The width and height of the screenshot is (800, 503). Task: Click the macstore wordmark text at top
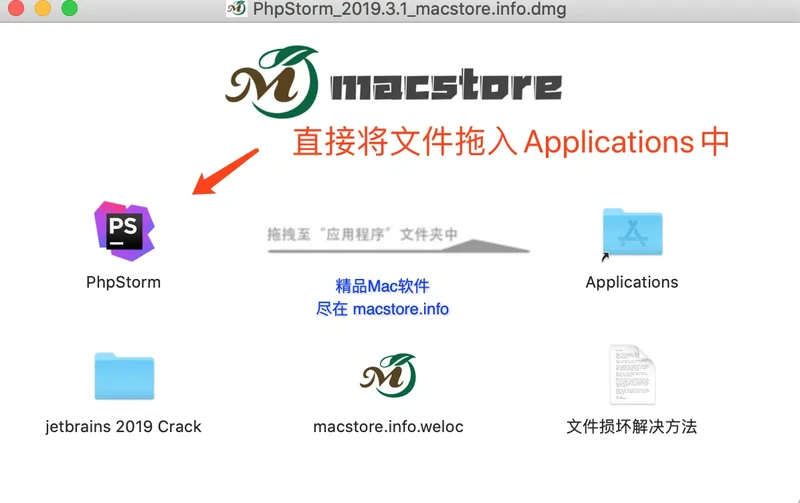click(x=445, y=86)
